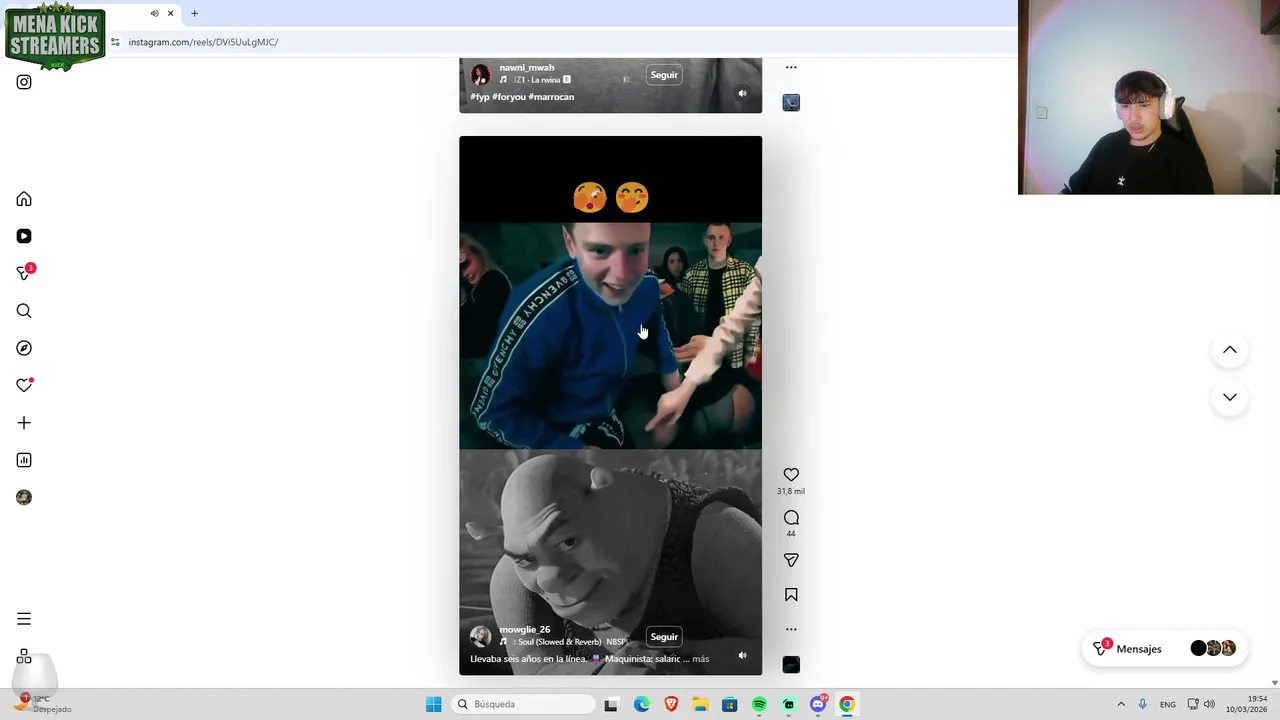Screen dimensions: 1280x720
Task: Open profile avatar in sidebar
Action: [24, 497]
